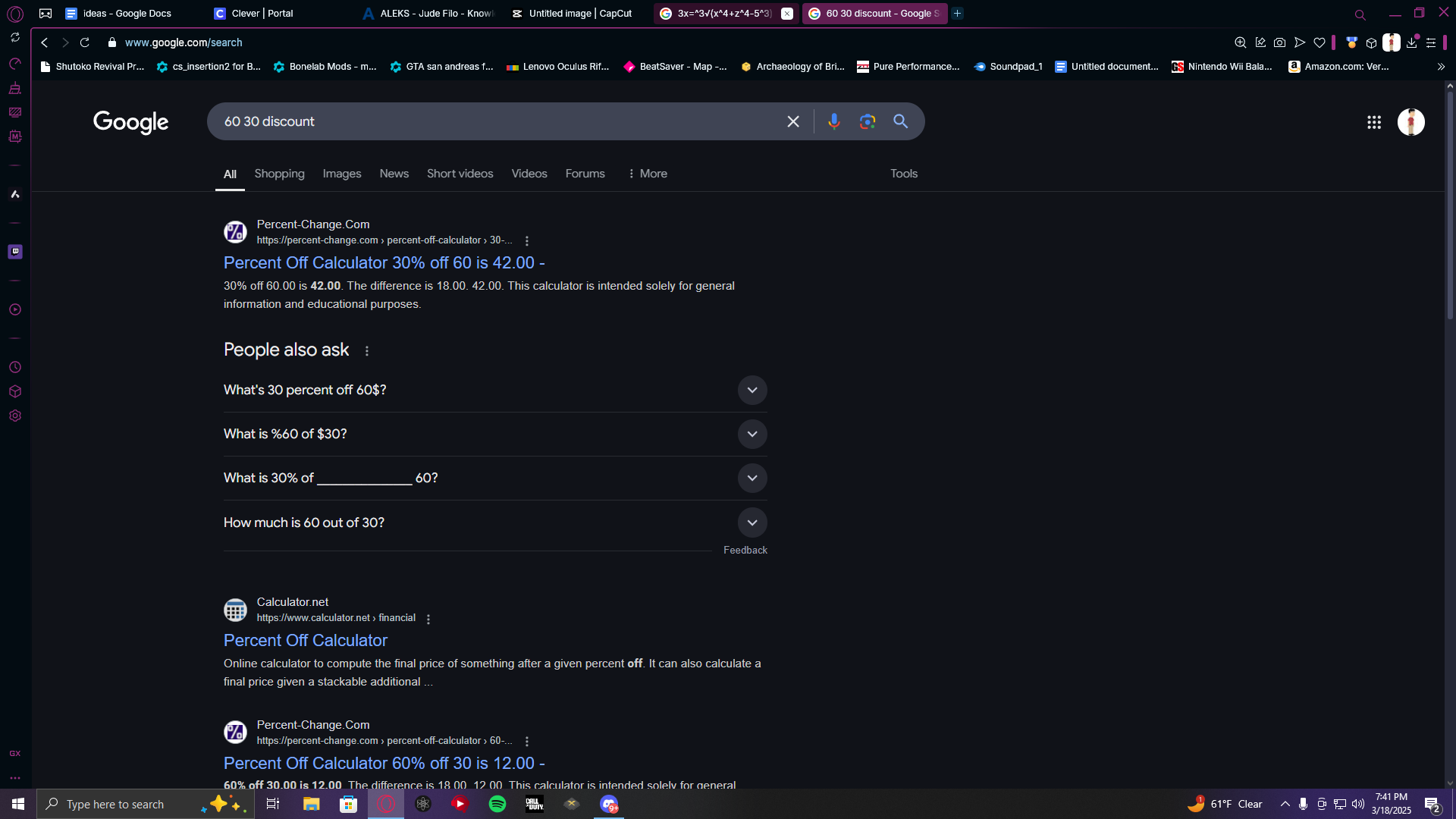Open the Opera GX main menu logo
The image size is (1456, 819).
[15, 14]
